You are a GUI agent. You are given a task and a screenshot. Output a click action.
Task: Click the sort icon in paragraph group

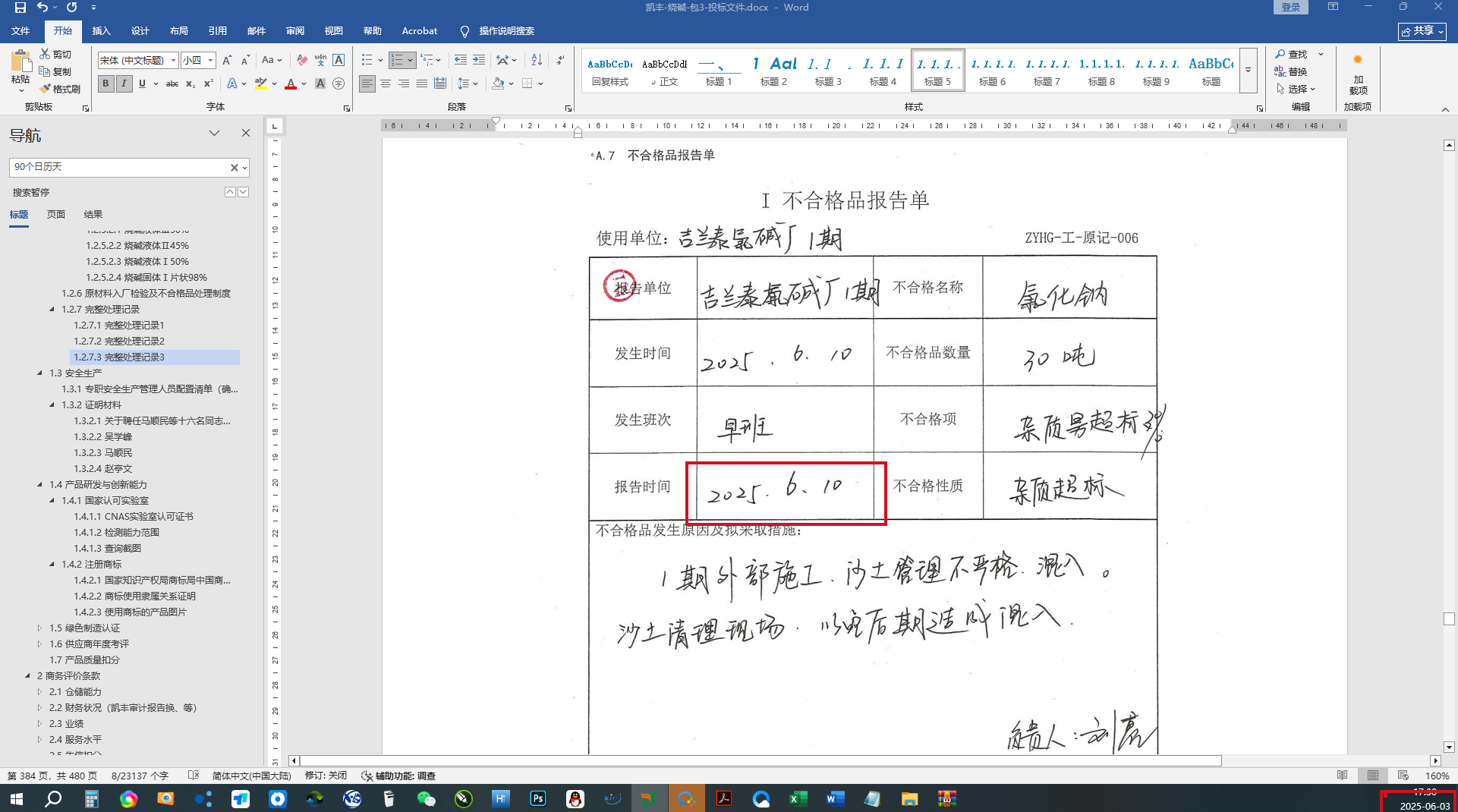(537, 60)
